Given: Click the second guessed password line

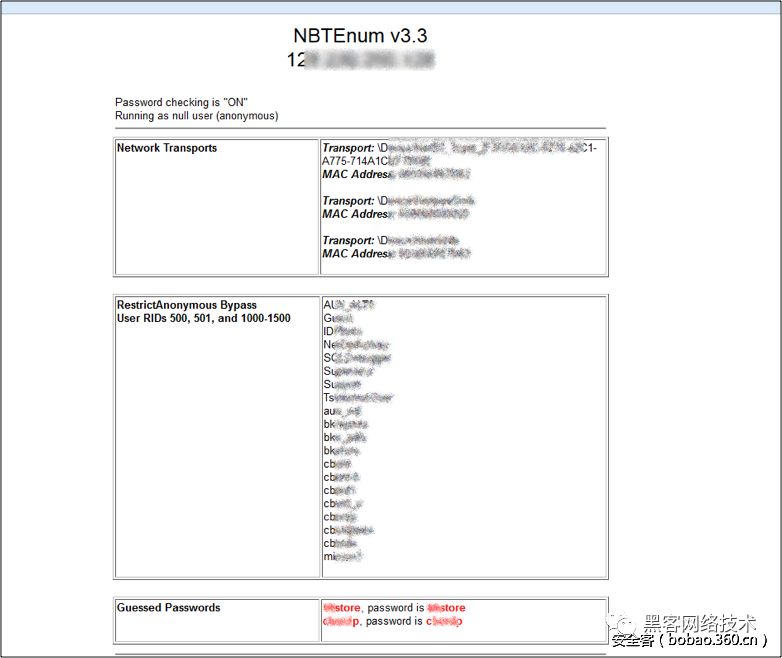Looking at the screenshot, I should tap(393, 621).
